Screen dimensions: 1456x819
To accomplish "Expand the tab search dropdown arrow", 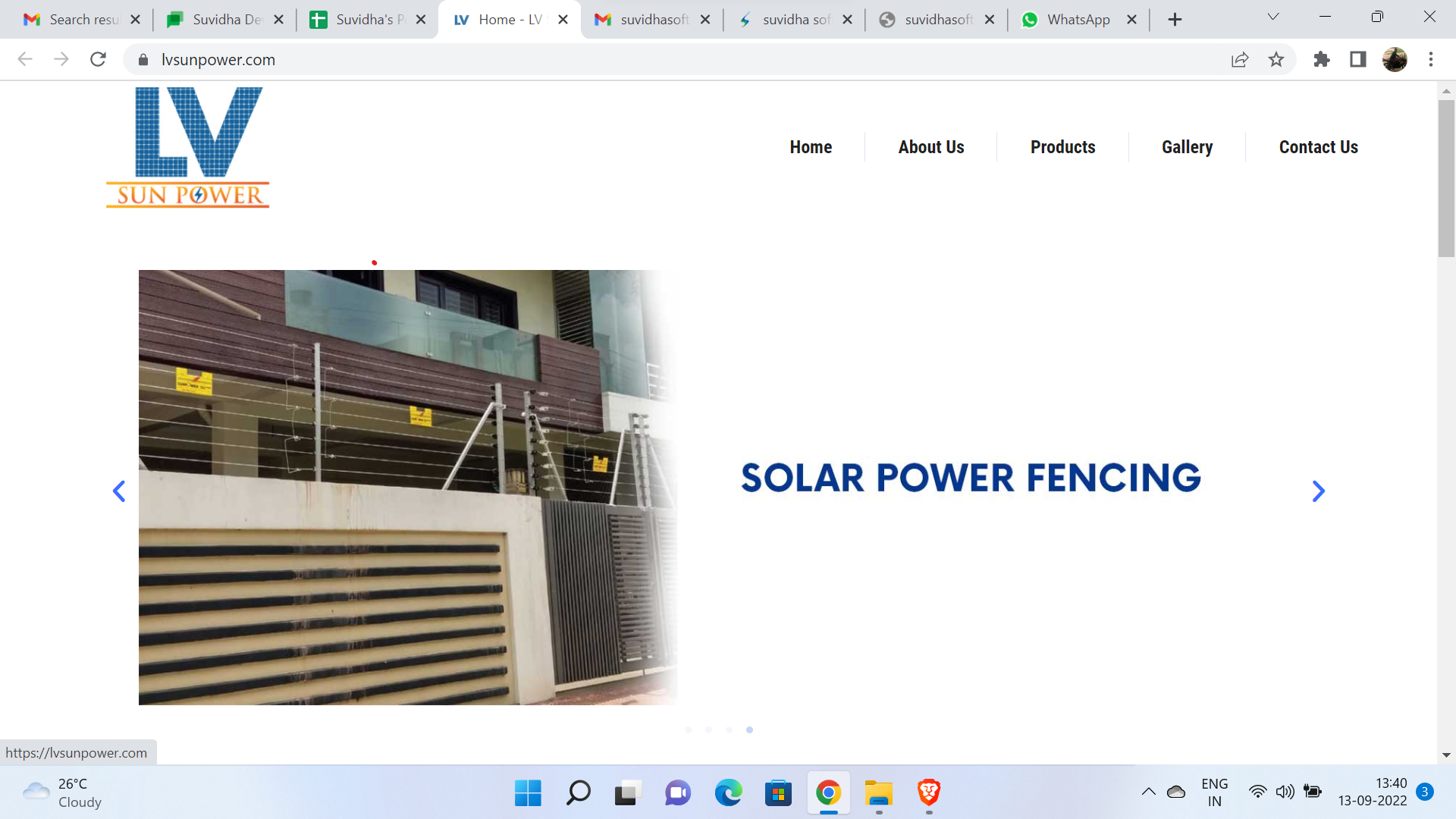I will pyautogui.click(x=1273, y=17).
